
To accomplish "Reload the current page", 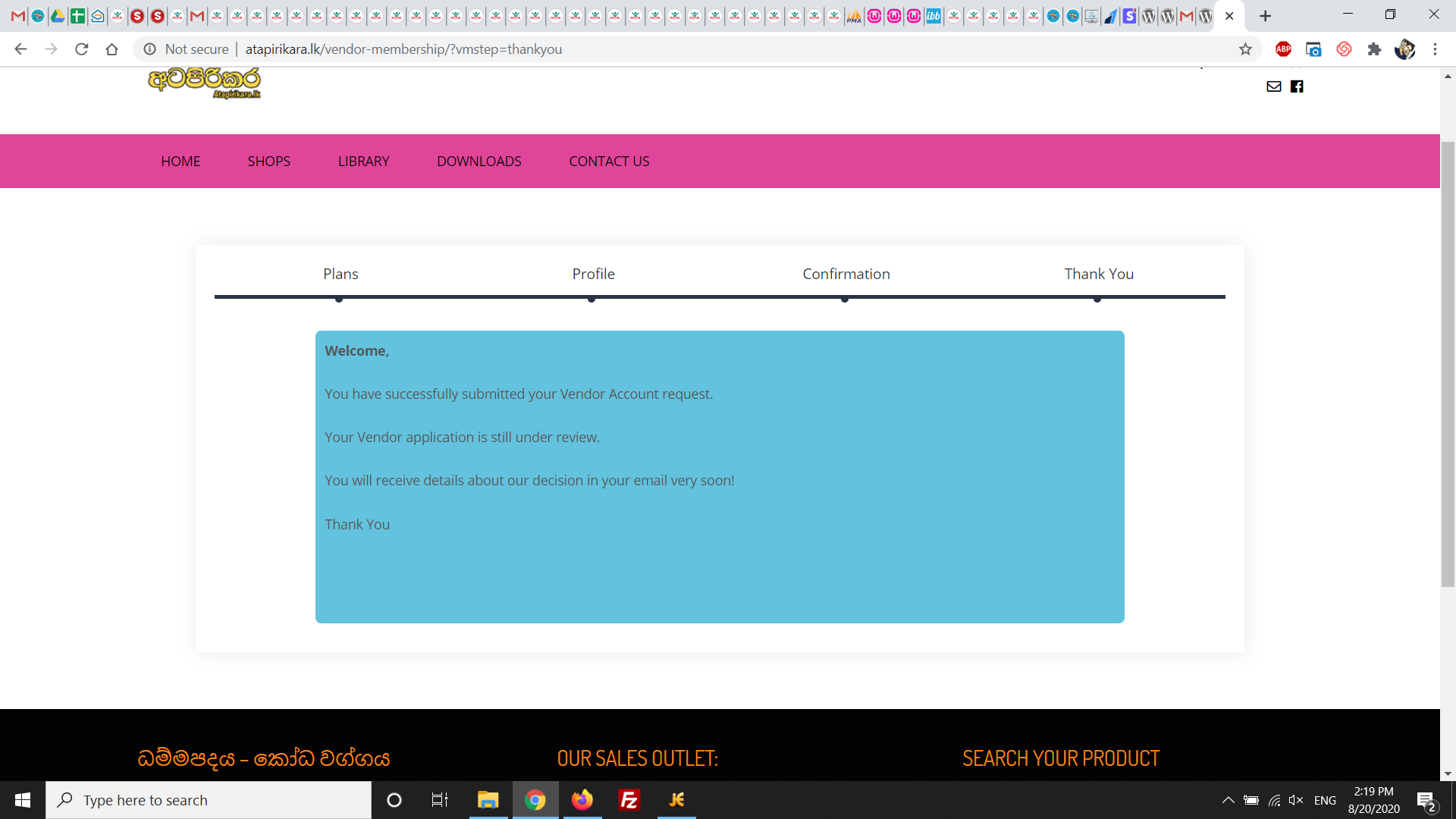I will click(81, 49).
